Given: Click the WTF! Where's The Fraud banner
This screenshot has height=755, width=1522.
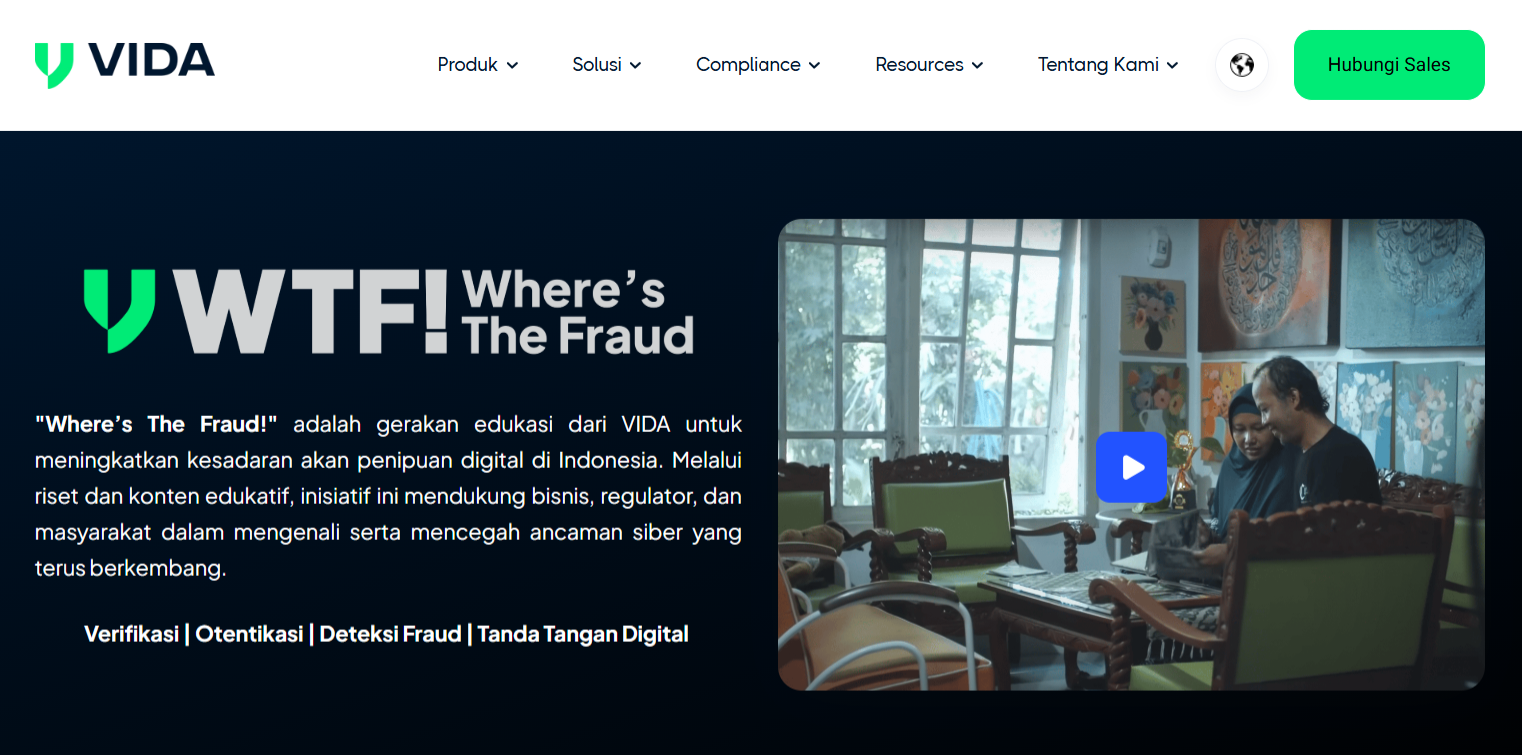Looking at the screenshot, I should [x=389, y=312].
